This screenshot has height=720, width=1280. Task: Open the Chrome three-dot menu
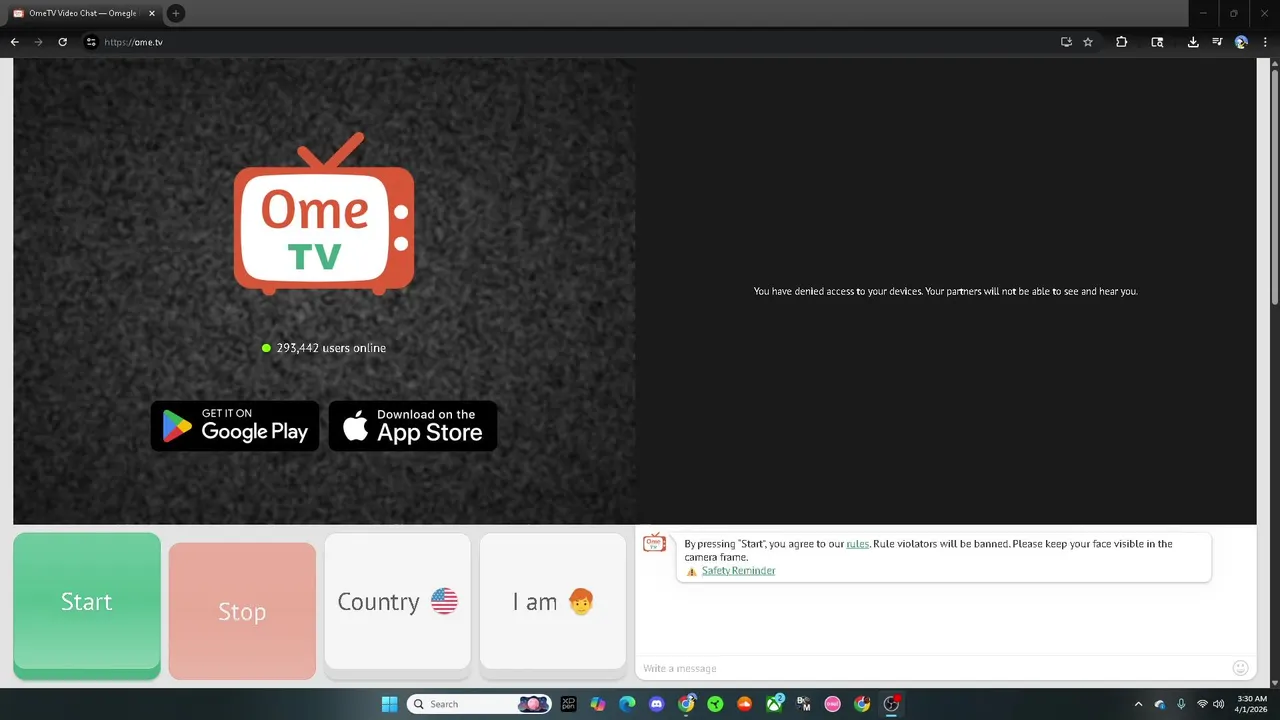coord(1265,42)
